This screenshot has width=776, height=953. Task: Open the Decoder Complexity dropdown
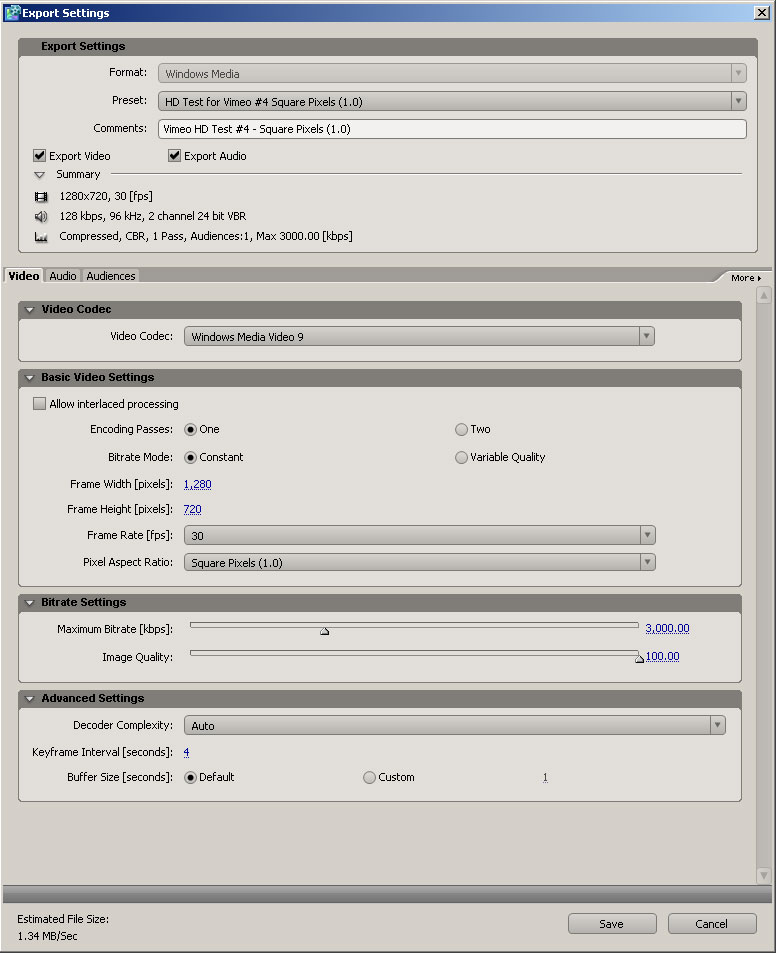point(717,726)
